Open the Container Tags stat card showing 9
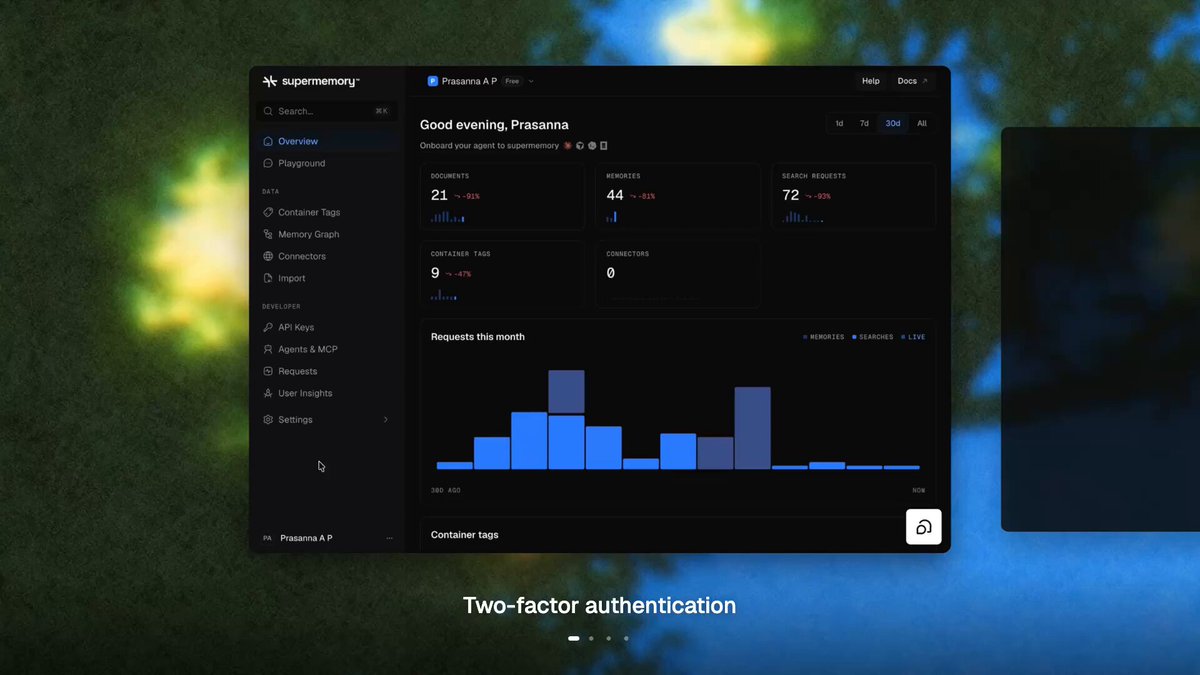This screenshot has height=675, width=1200. 502,274
